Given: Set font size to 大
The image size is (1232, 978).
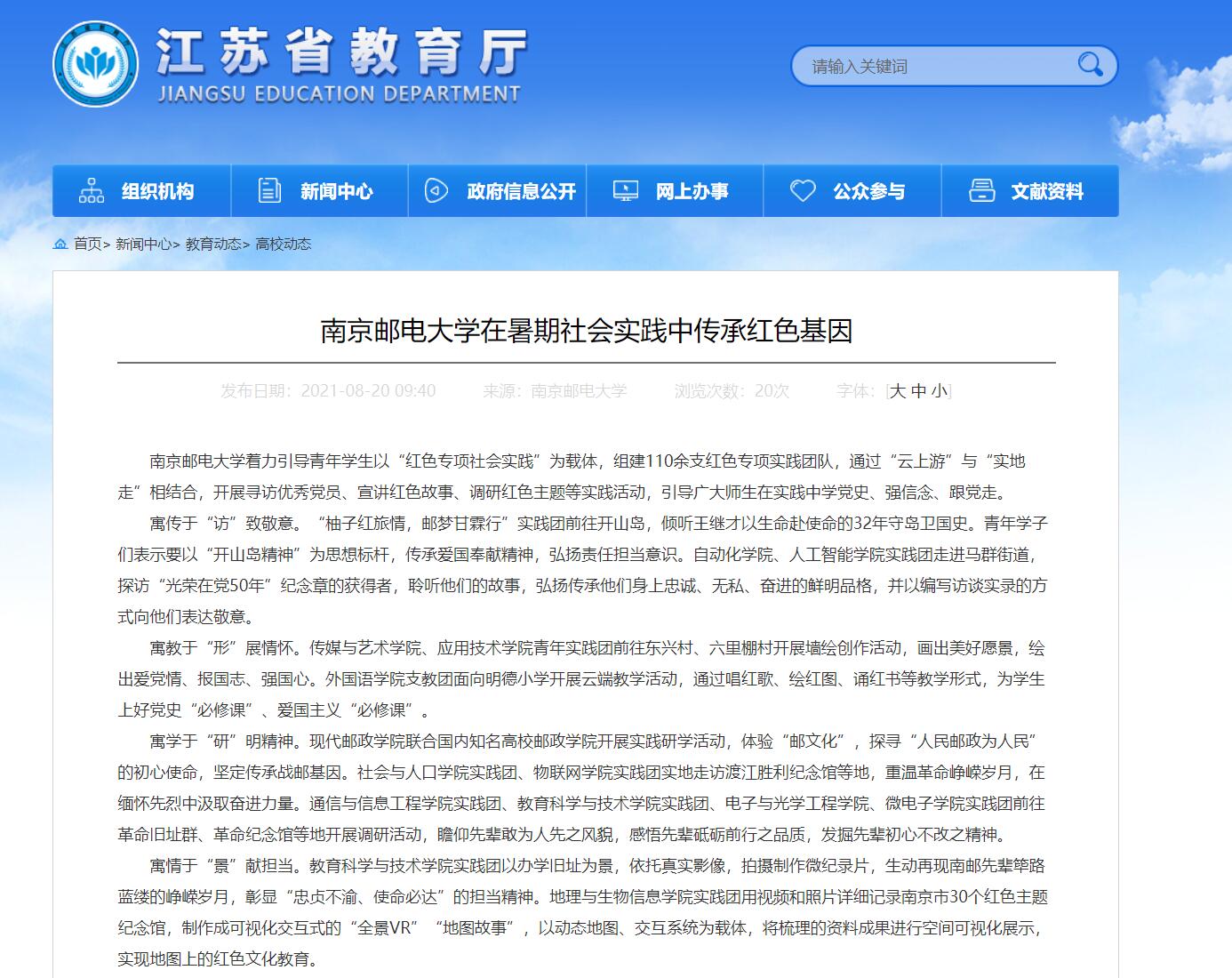Looking at the screenshot, I should click(898, 391).
